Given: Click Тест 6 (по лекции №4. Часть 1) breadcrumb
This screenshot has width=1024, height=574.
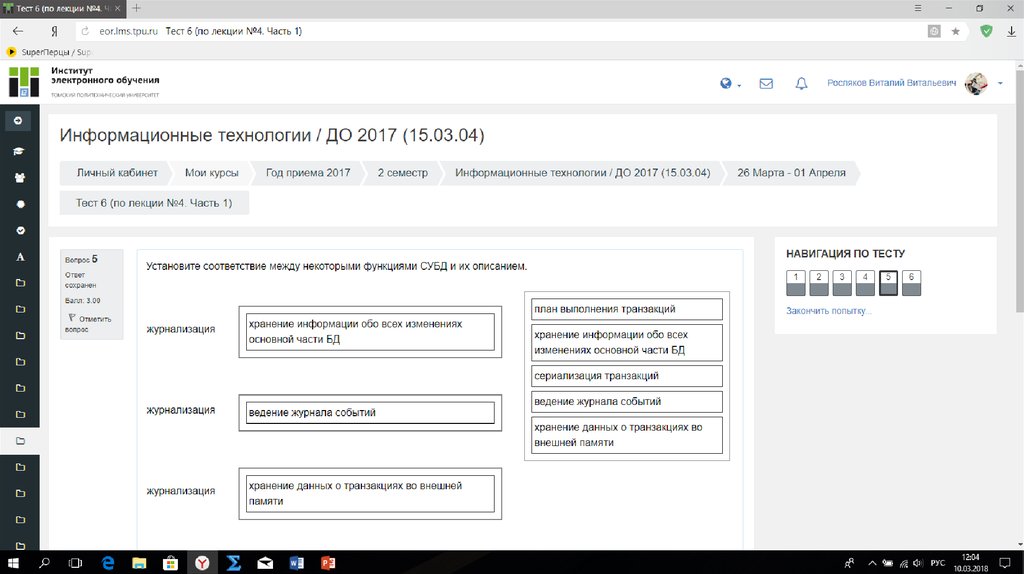Looking at the screenshot, I should (x=154, y=202).
